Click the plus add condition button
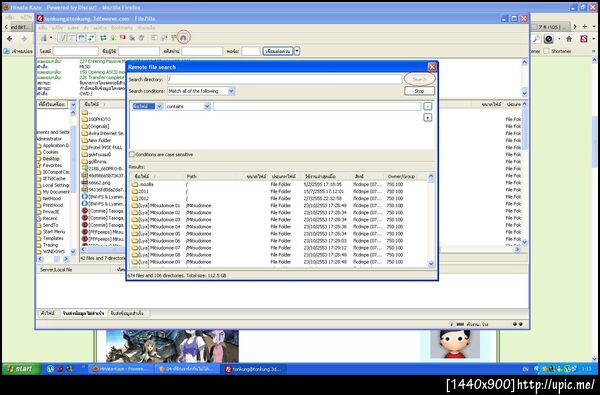Image resolution: width=600 pixels, height=395 pixels. (x=428, y=118)
